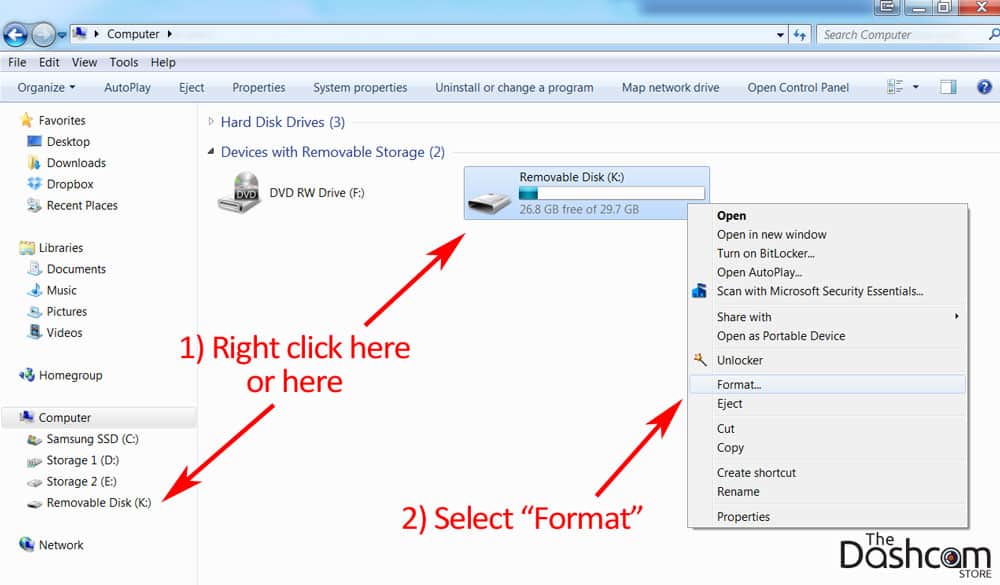The image size is (1000, 585).
Task: Click the Samsung SSD (C:) drive
Action: pyautogui.click(x=88, y=439)
